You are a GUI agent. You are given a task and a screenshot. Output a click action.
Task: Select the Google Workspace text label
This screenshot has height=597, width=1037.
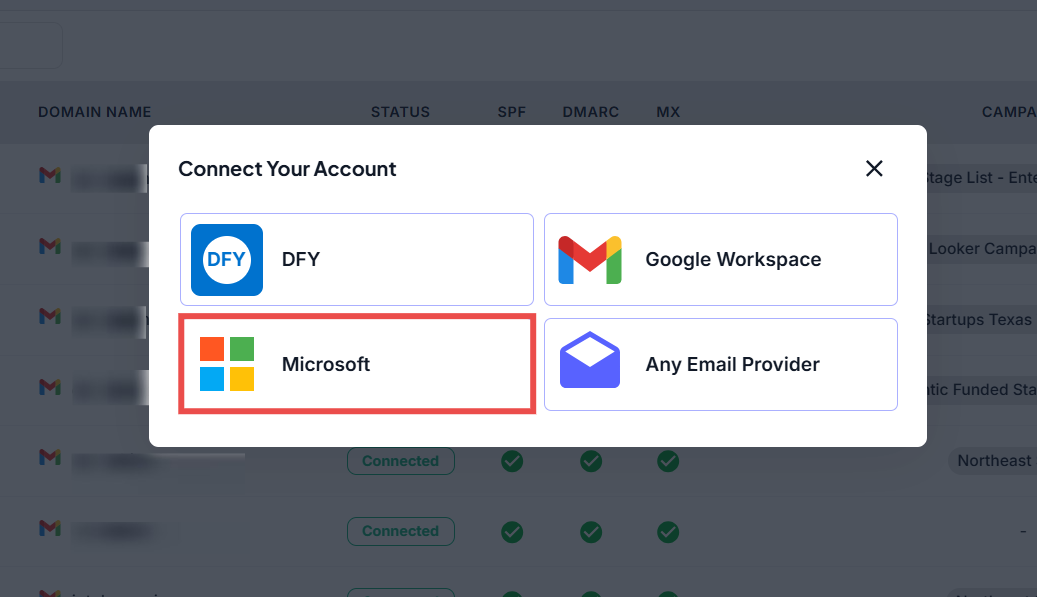[733, 260]
